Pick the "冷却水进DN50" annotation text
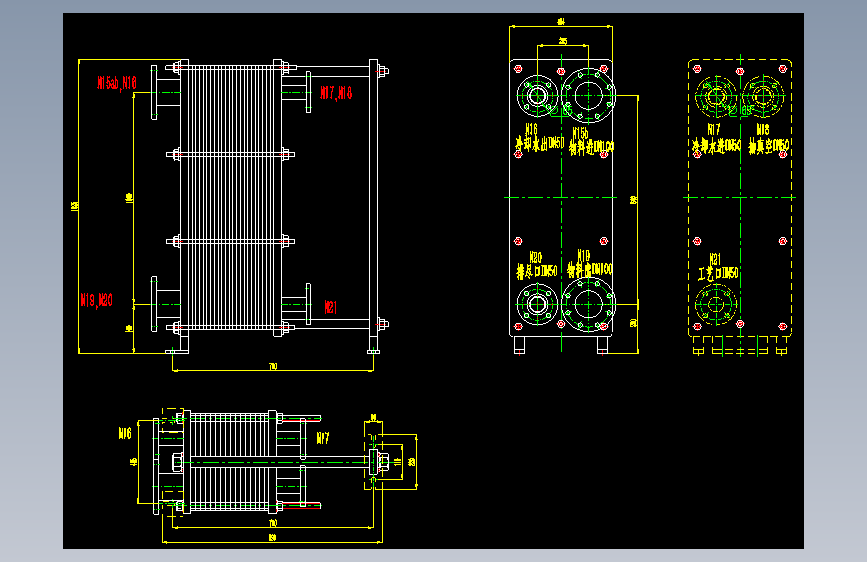This screenshot has height=562, width=867. pos(716,146)
